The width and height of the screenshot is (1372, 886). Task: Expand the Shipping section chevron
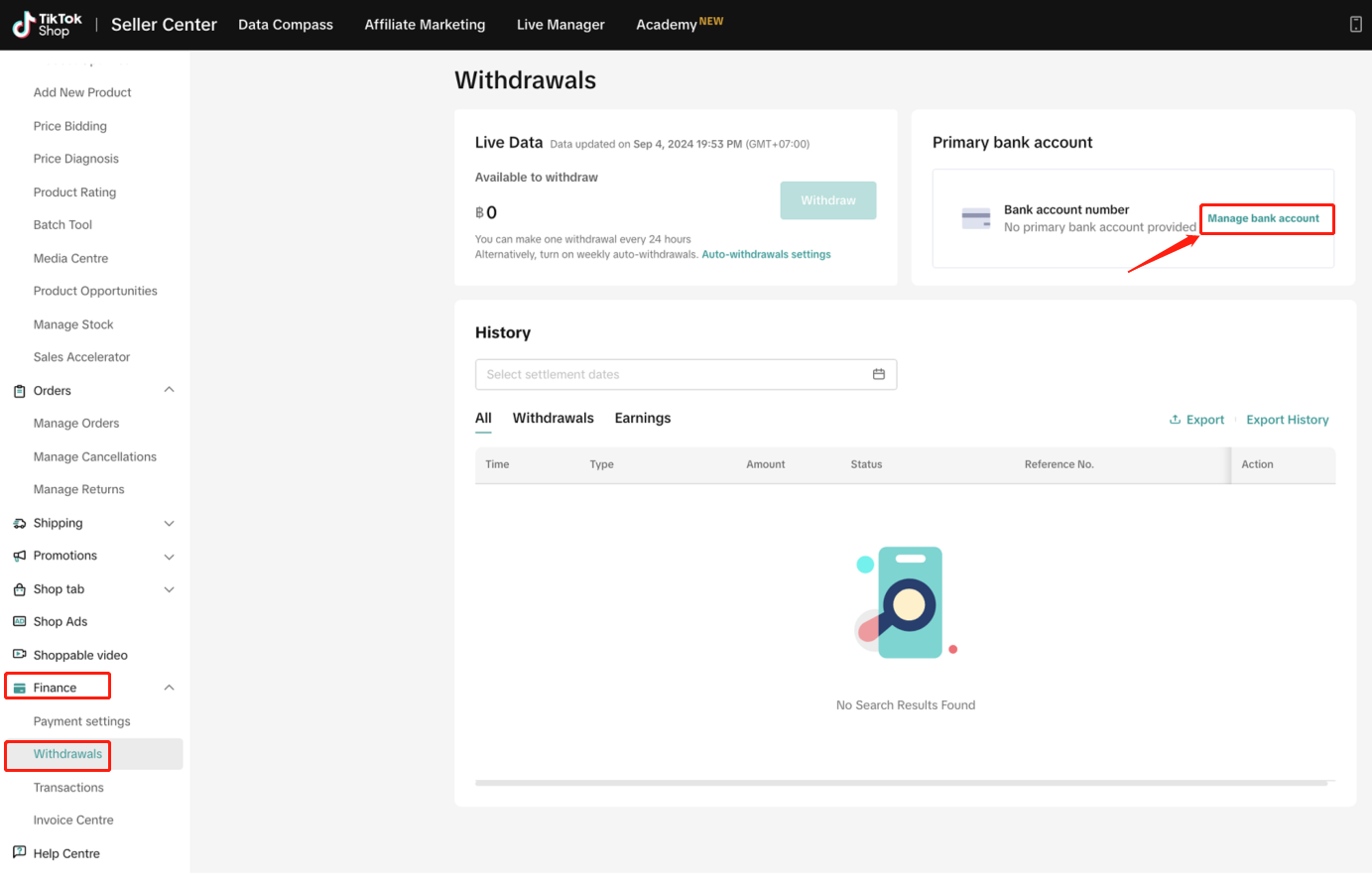(169, 523)
